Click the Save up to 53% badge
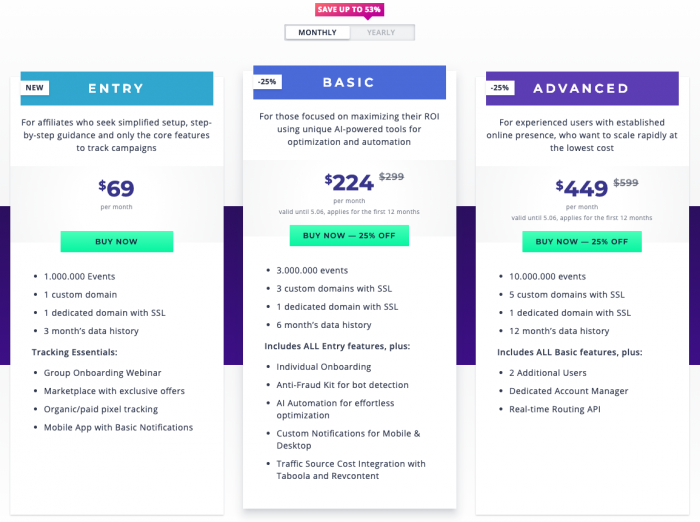 (x=349, y=9)
